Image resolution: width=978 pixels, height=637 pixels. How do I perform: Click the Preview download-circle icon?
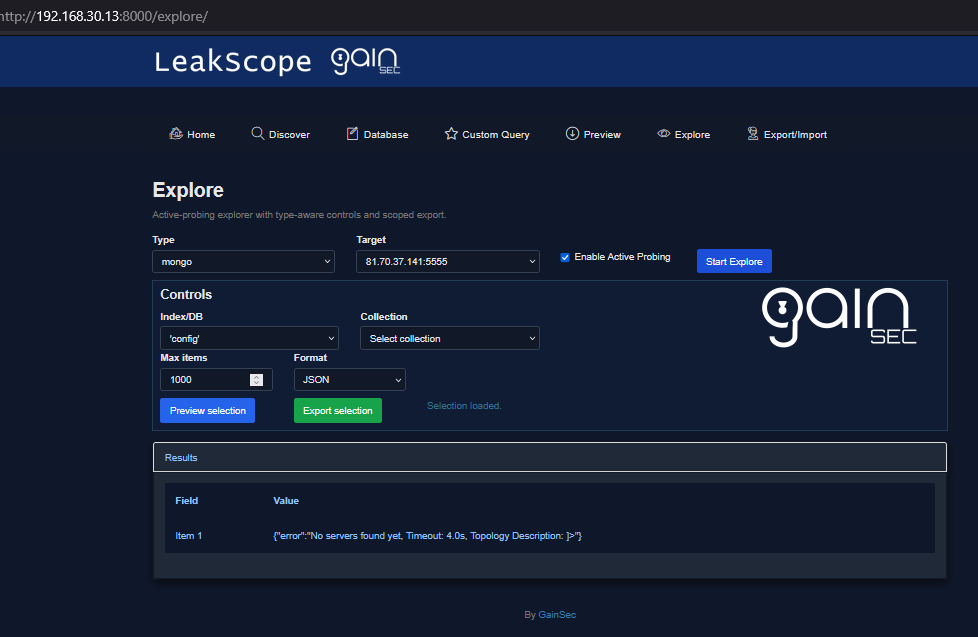click(572, 134)
